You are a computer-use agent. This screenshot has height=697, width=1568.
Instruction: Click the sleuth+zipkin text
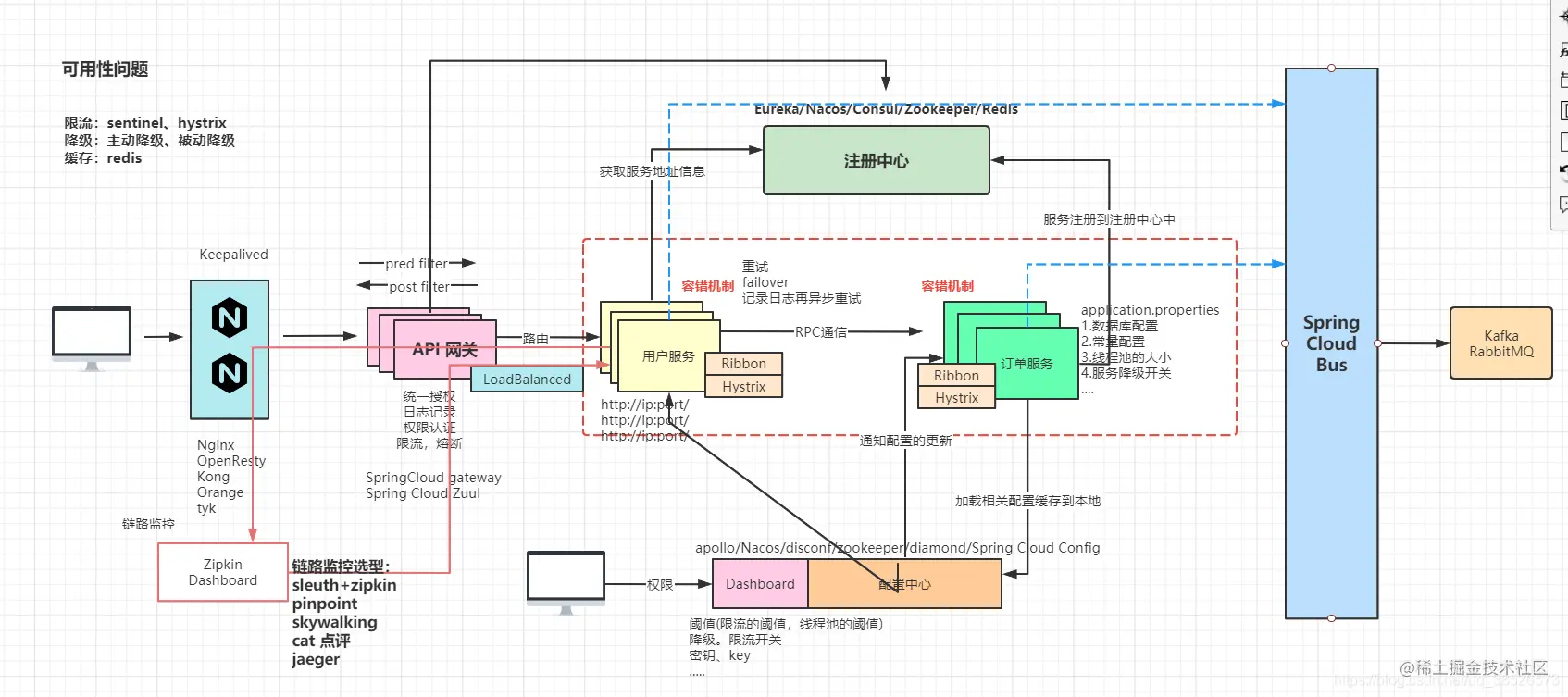[x=344, y=585]
